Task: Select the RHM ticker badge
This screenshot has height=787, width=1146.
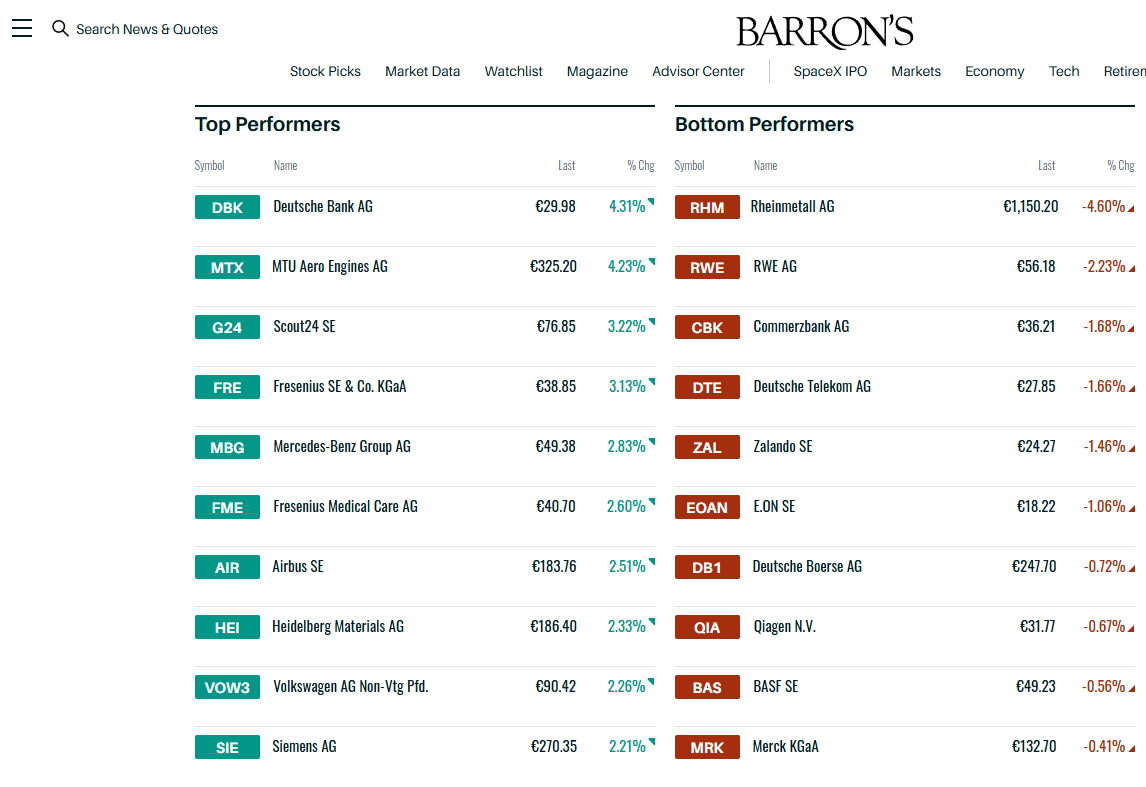Action: 707,208
